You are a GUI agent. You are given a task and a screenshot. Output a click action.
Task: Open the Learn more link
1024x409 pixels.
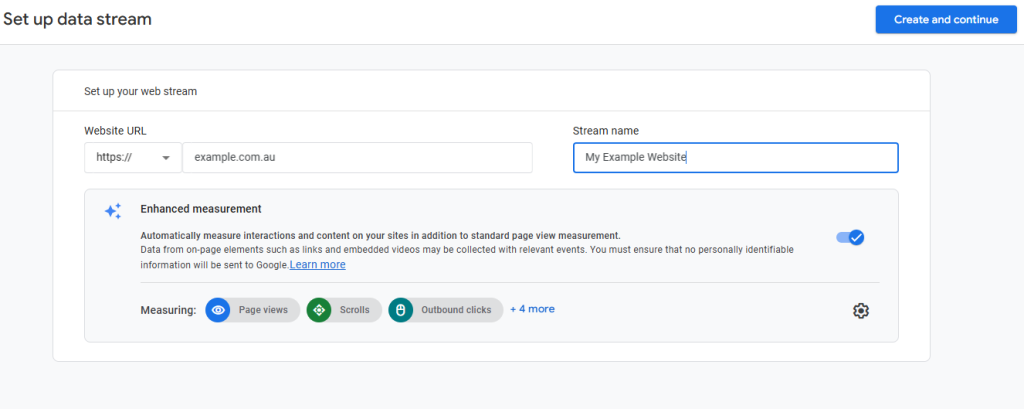(317, 265)
